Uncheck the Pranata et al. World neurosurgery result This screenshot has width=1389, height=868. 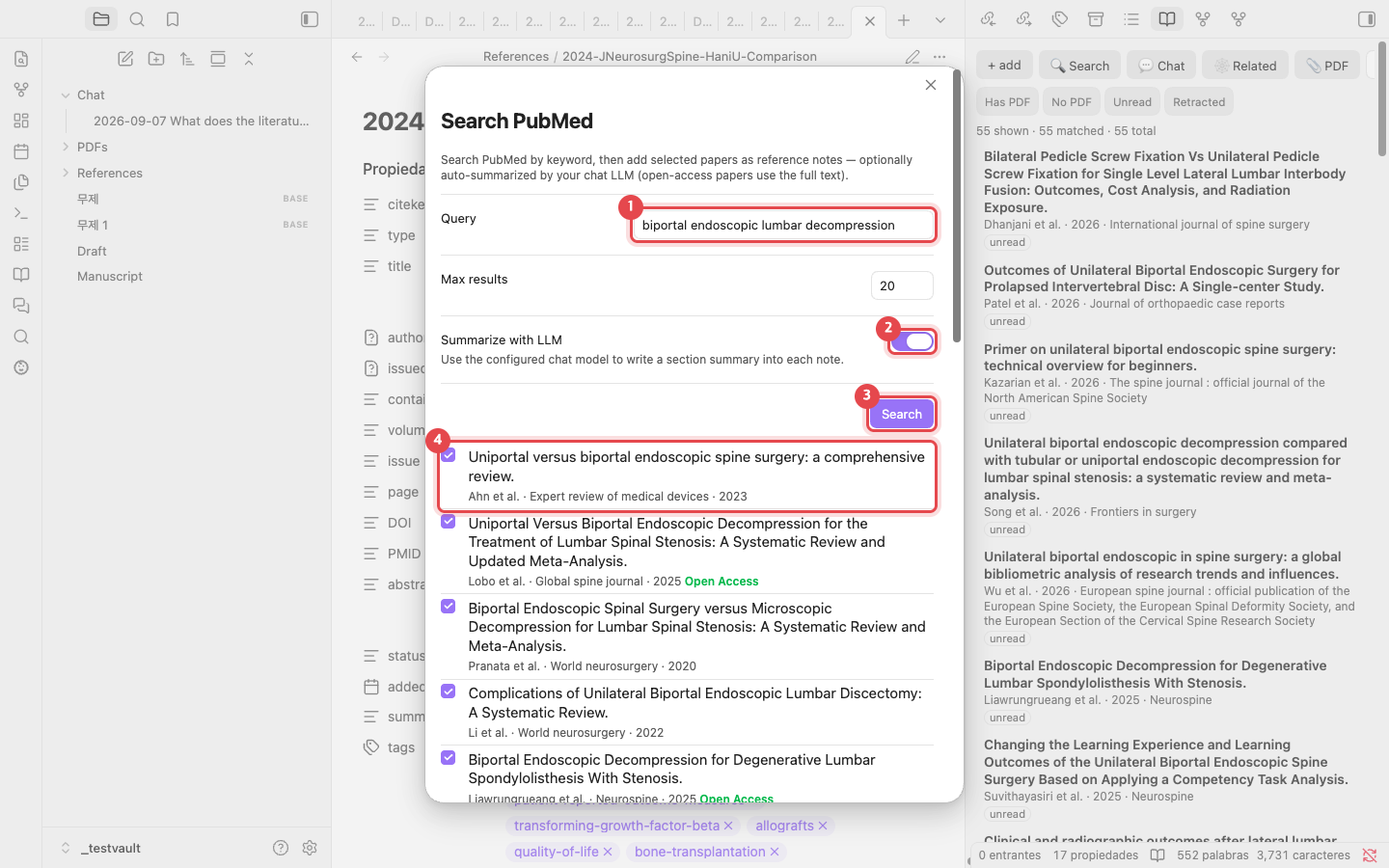pyautogui.click(x=449, y=607)
